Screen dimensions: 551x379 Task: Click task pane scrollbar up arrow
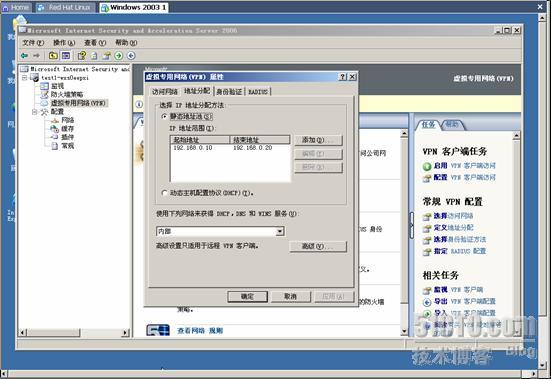(x=516, y=136)
